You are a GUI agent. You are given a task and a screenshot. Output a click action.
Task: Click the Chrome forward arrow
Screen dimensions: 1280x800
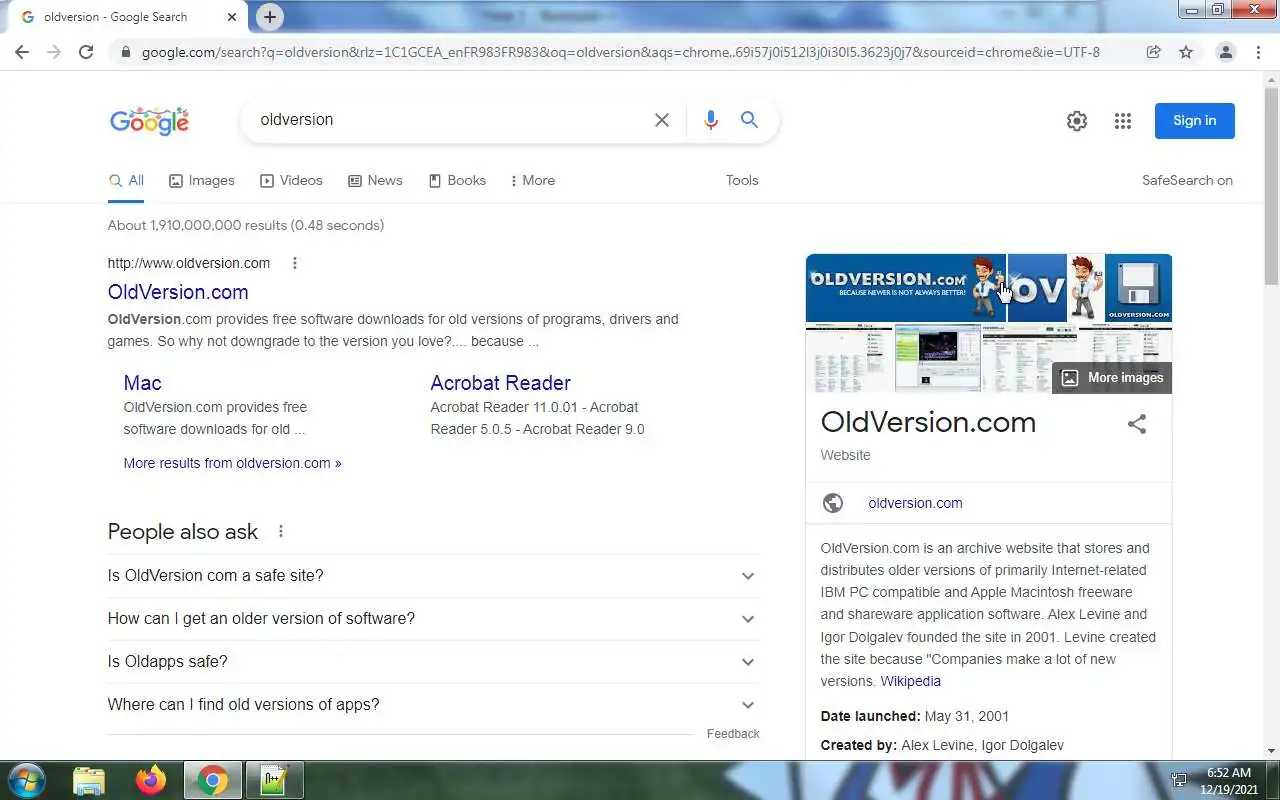tap(54, 52)
